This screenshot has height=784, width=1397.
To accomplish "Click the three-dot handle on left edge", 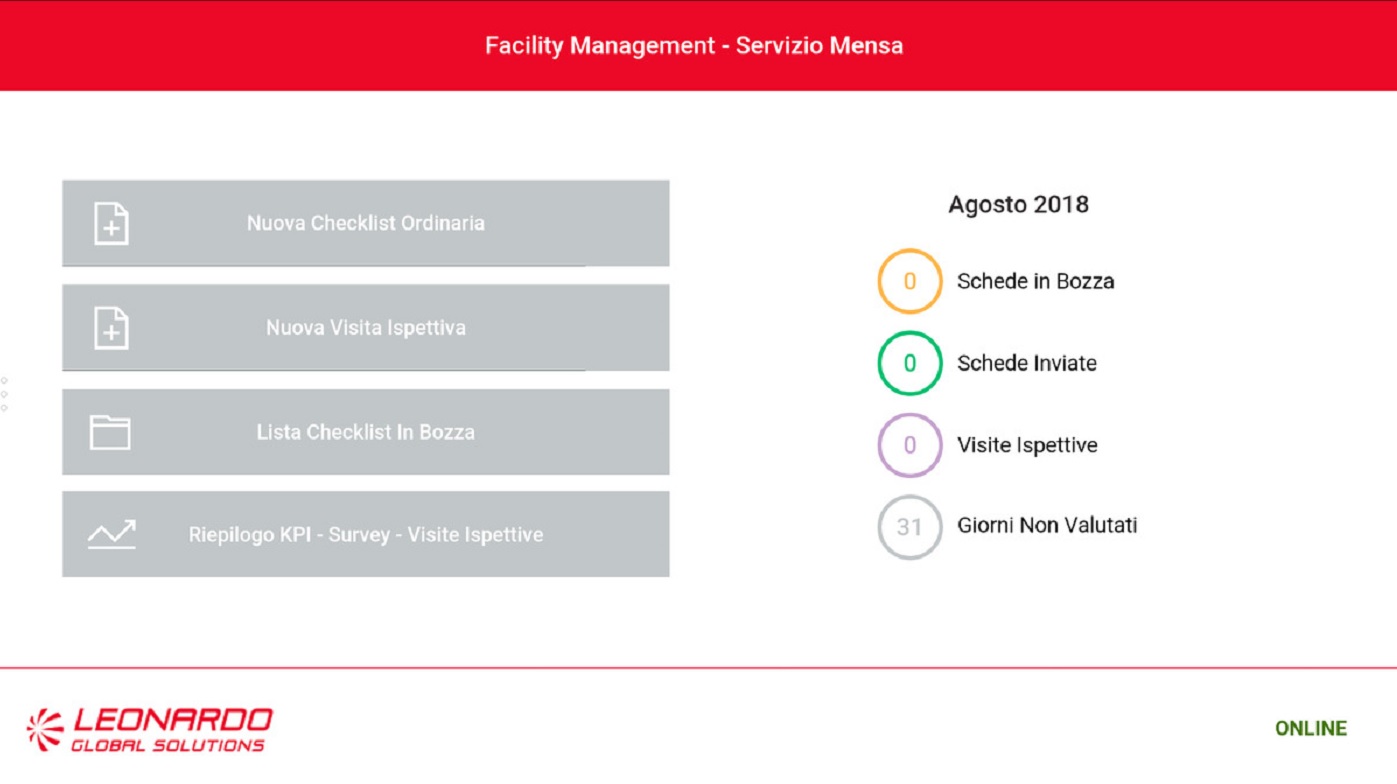I will coord(4,394).
